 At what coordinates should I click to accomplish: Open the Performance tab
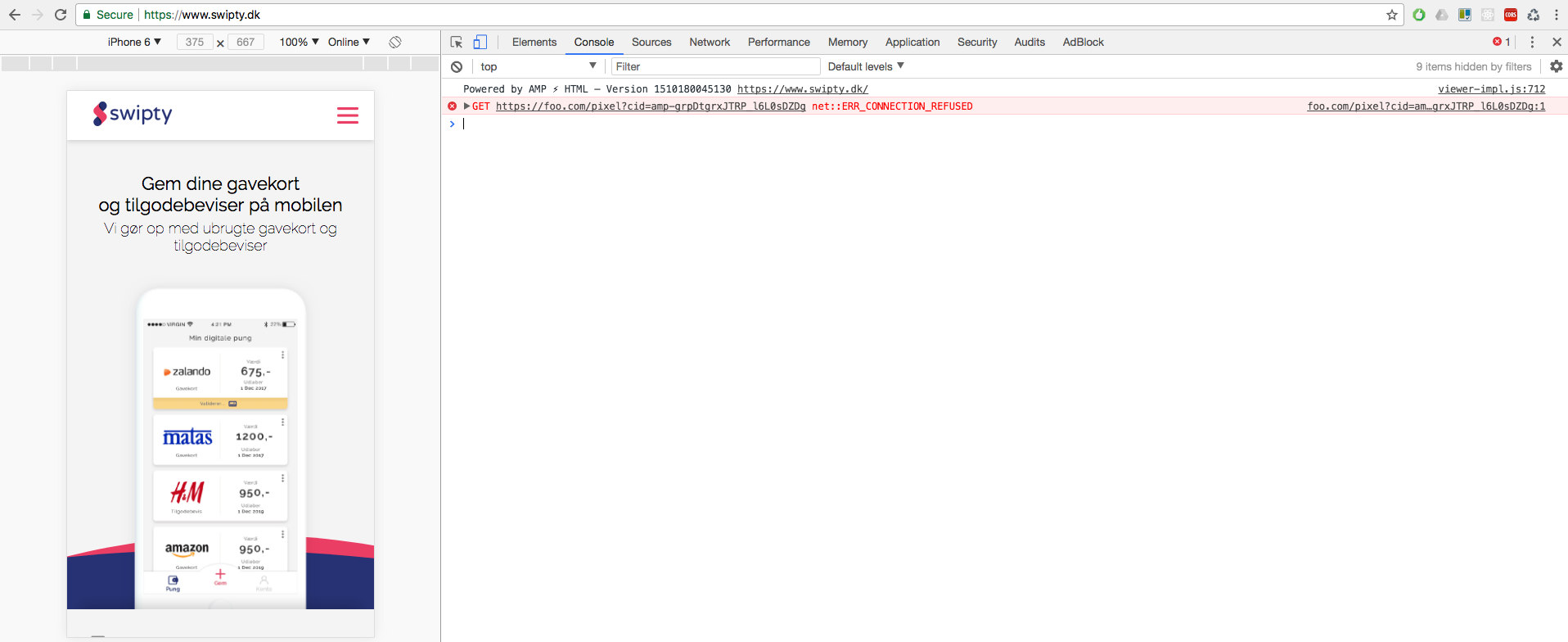pos(779,42)
